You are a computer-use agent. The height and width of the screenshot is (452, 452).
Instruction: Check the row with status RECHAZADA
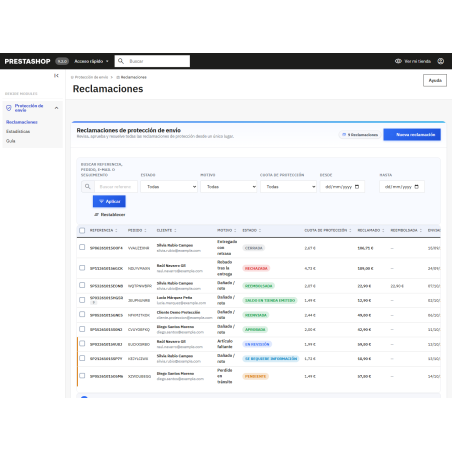(x=82, y=268)
